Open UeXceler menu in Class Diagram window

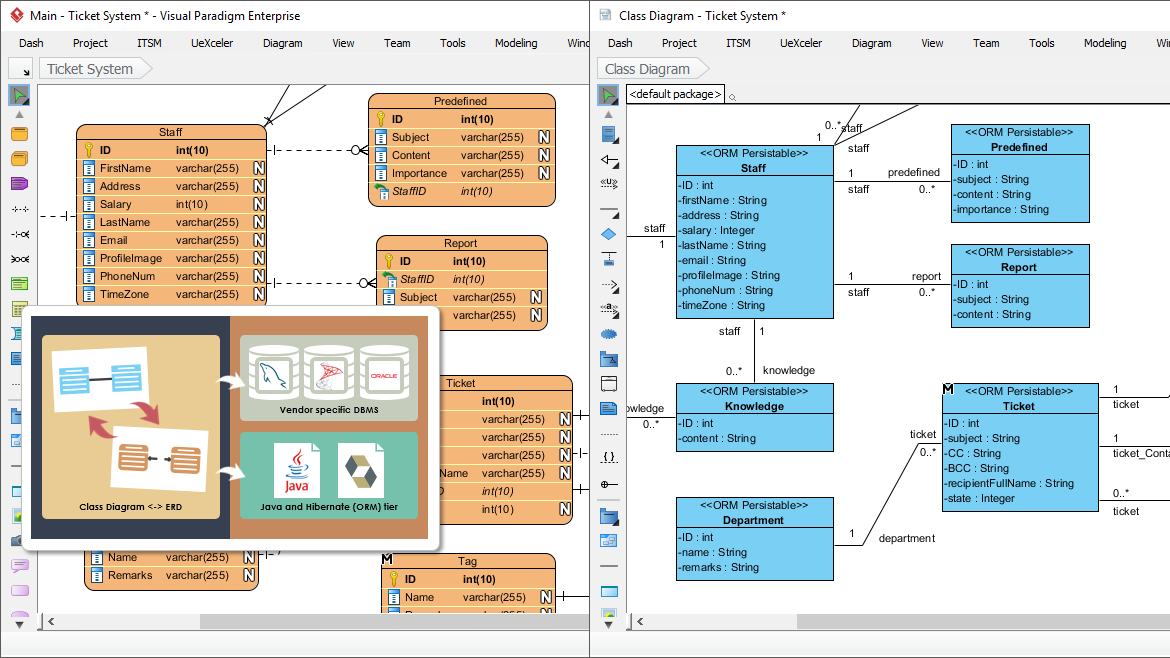click(x=801, y=43)
